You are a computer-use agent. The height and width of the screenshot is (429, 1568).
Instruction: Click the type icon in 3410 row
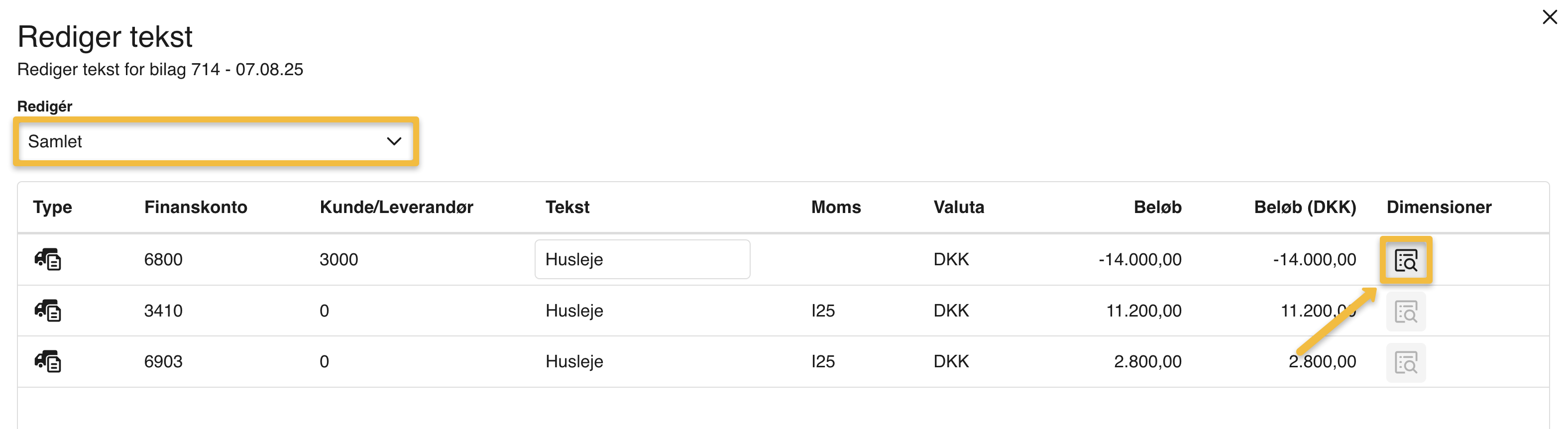pyautogui.click(x=47, y=311)
